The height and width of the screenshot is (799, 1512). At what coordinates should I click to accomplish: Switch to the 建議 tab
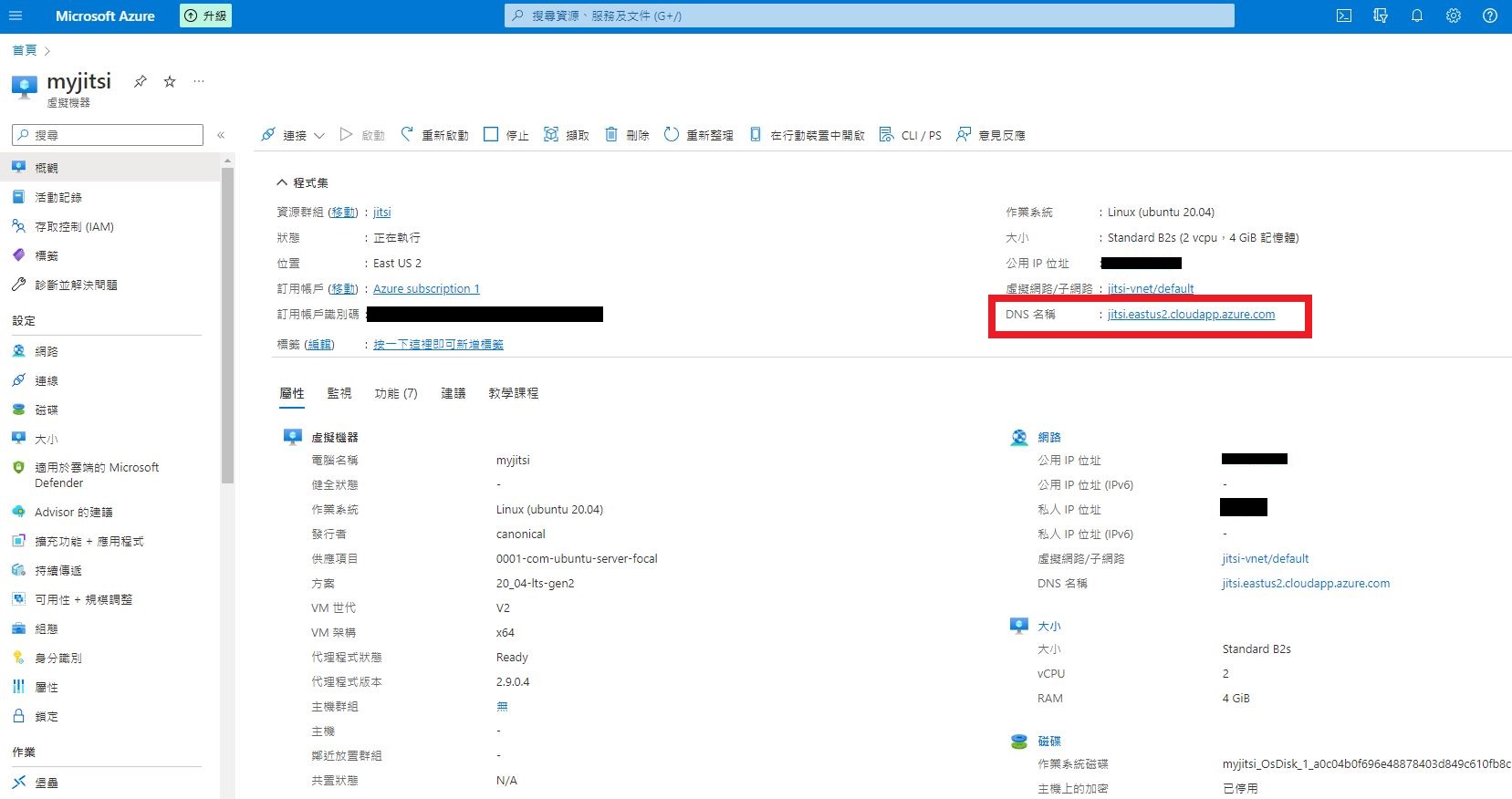(x=454, y=393)
